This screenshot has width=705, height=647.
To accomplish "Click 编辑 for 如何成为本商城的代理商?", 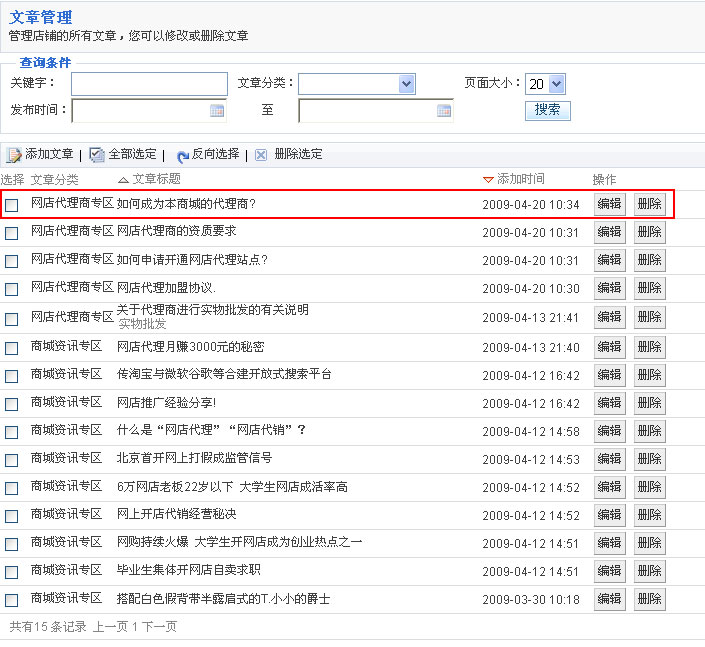I will point(609,205).
